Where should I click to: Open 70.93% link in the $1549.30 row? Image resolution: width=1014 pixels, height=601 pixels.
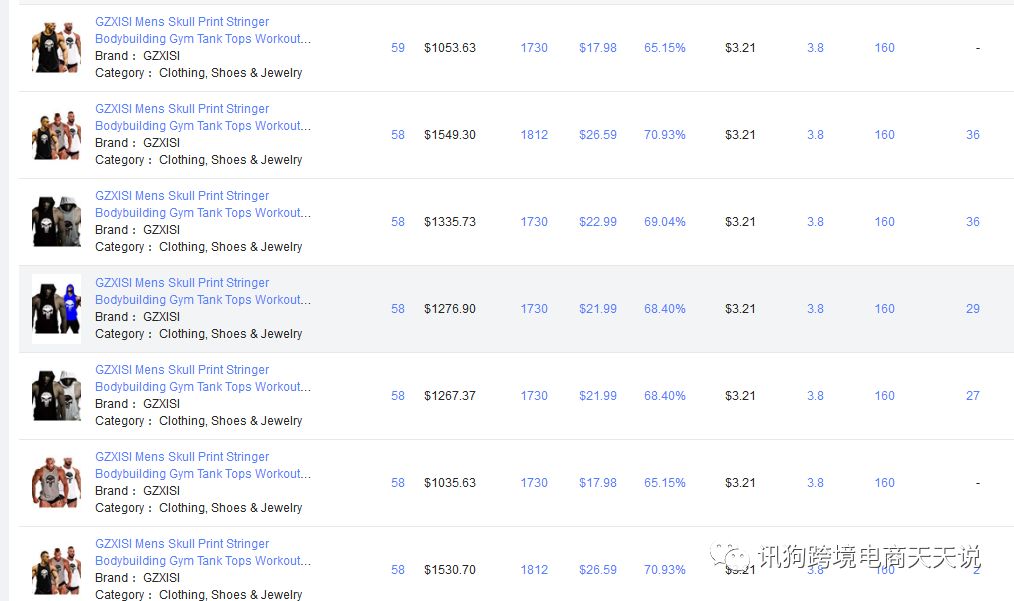click(x=665, y=135)
